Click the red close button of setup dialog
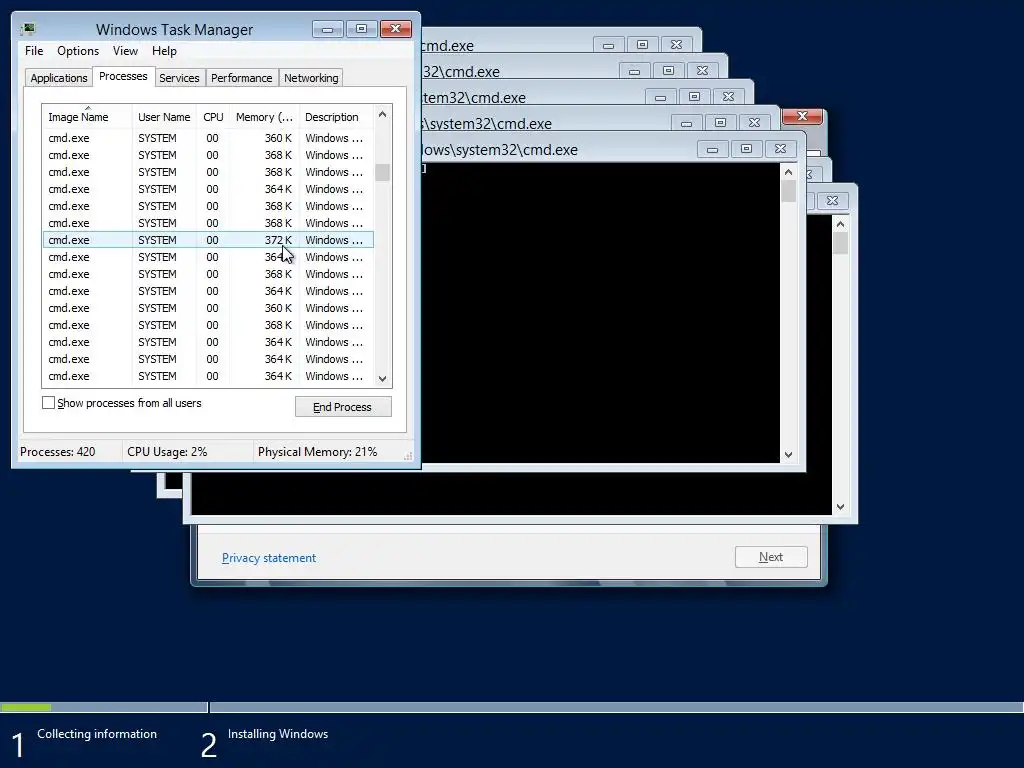The image size is (1024, 768). click(x=803, y=116)
